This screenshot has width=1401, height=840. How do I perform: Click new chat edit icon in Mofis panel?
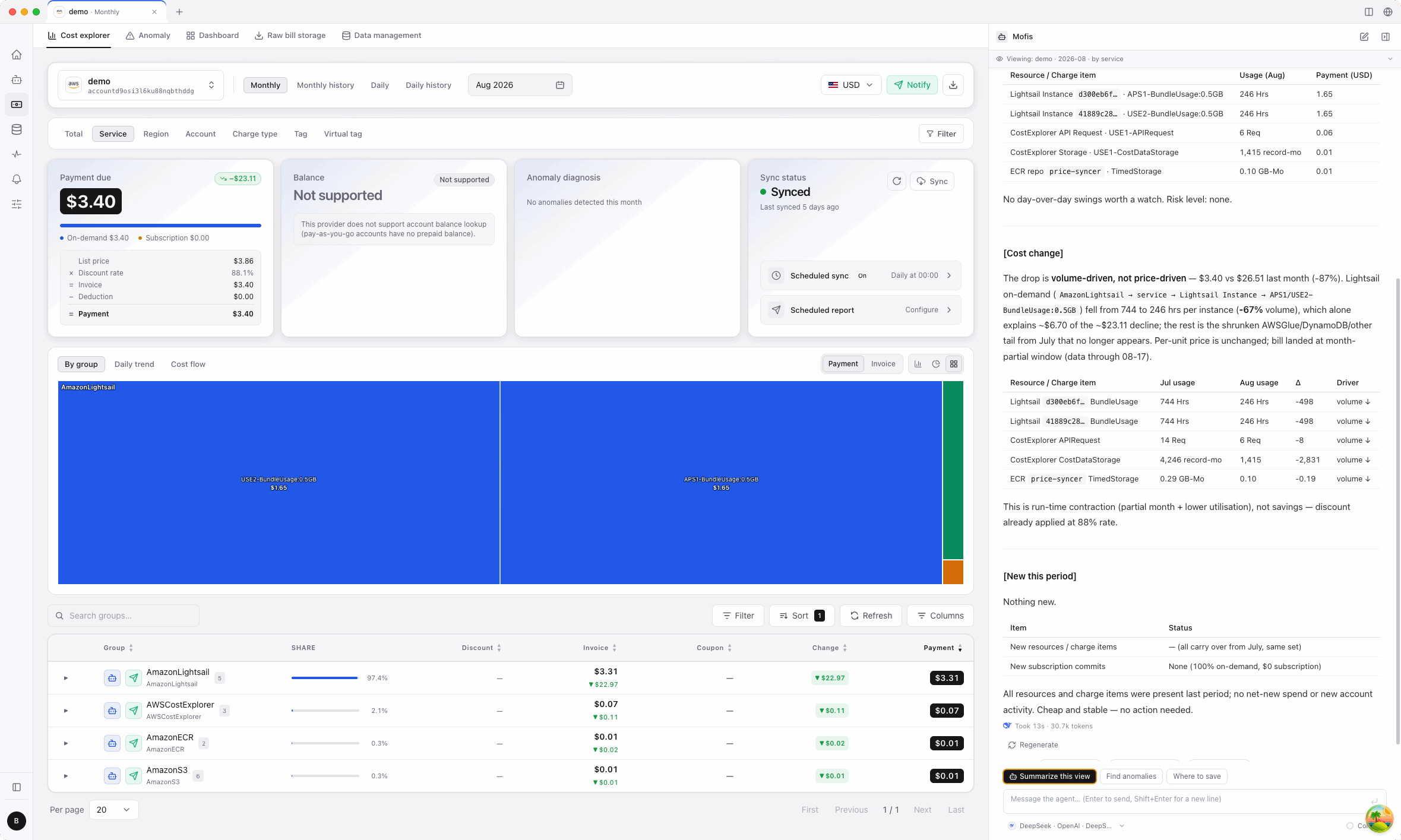[x=1364, y=37]
